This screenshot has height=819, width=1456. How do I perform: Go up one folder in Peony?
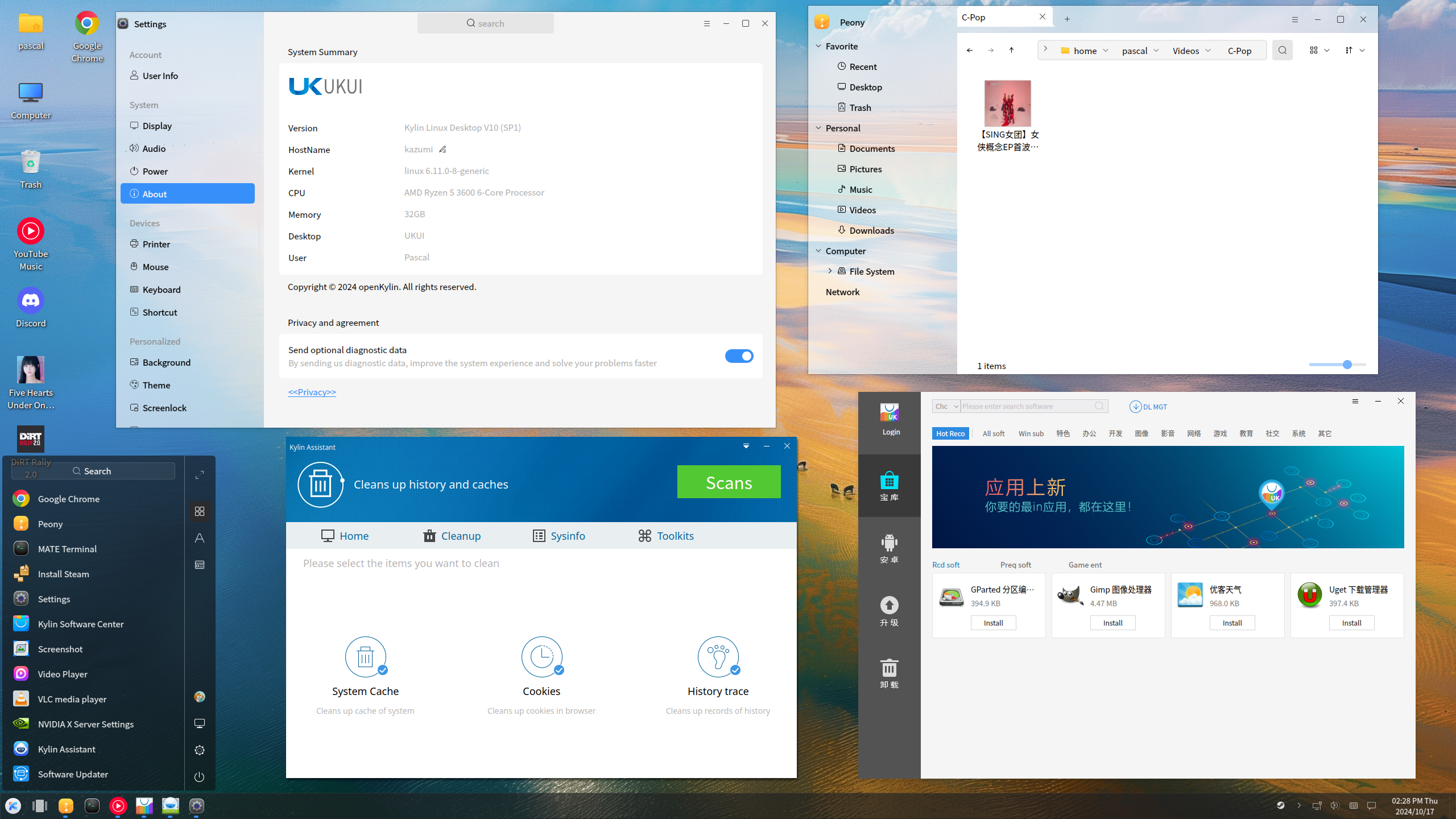click(x=1011, y=51)
